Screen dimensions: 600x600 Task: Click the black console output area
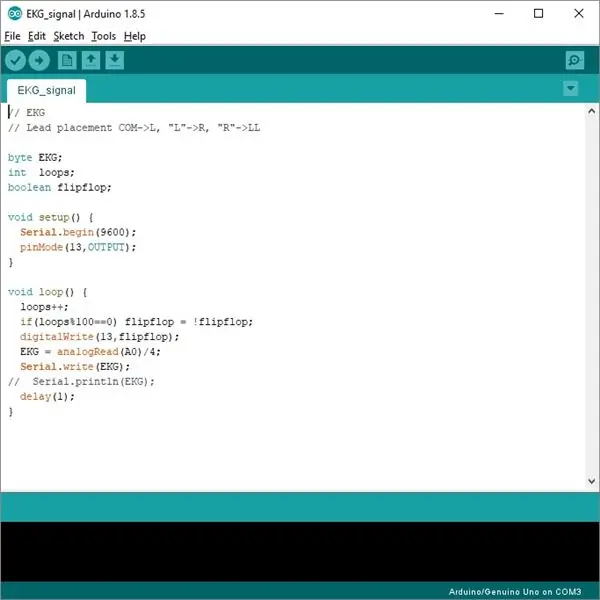click(300, 551)
